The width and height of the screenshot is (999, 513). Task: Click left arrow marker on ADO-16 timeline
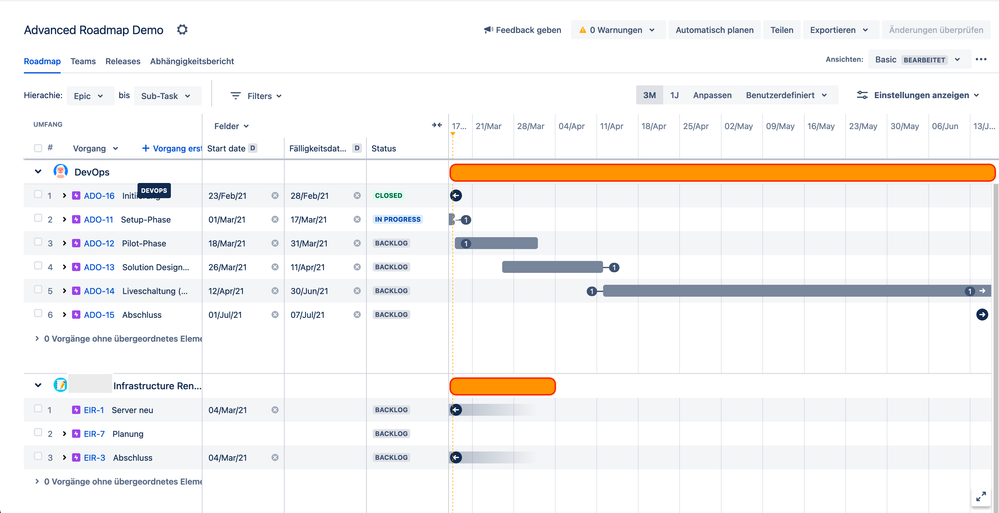click(456, 196)
